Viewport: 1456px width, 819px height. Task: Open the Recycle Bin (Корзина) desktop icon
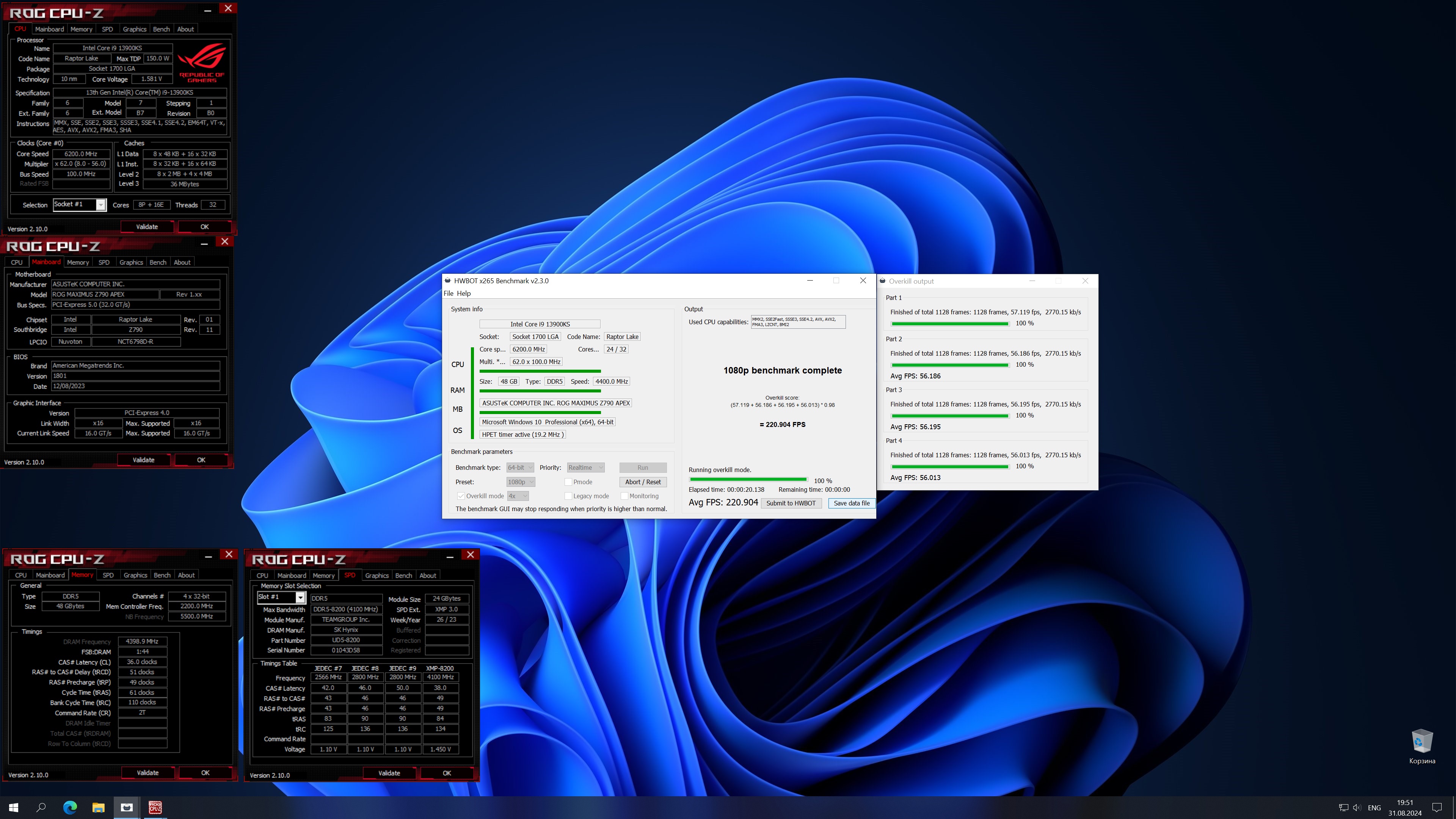click(x=1421, y=747)
